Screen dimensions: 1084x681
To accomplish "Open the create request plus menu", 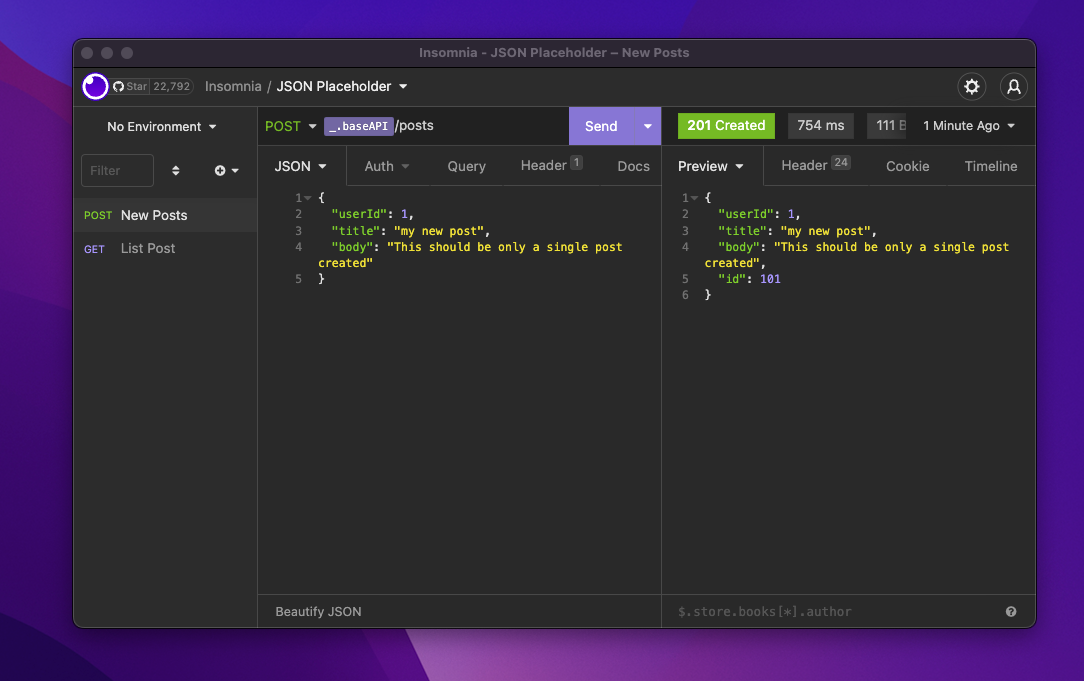I will click(226, 170).
